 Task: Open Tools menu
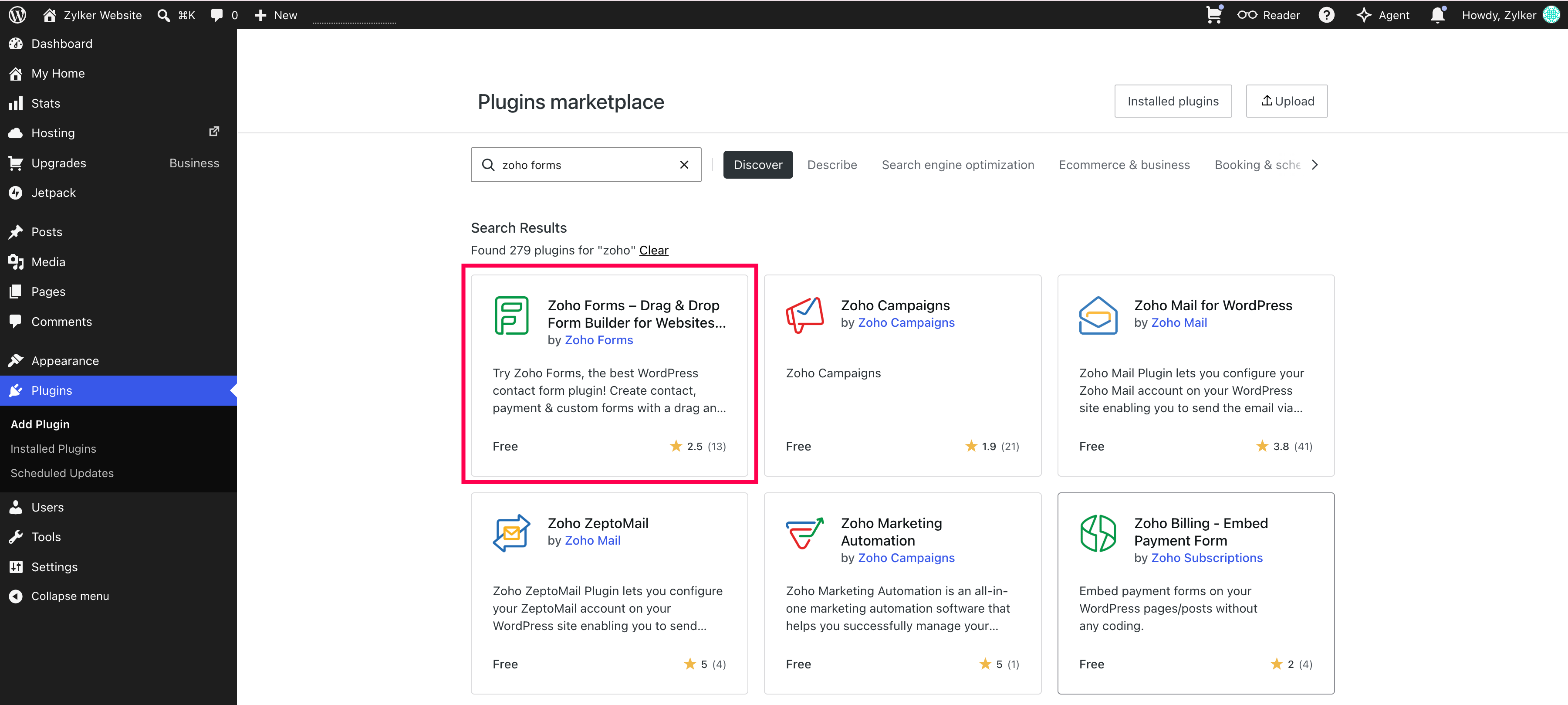(x=118, y=536)
